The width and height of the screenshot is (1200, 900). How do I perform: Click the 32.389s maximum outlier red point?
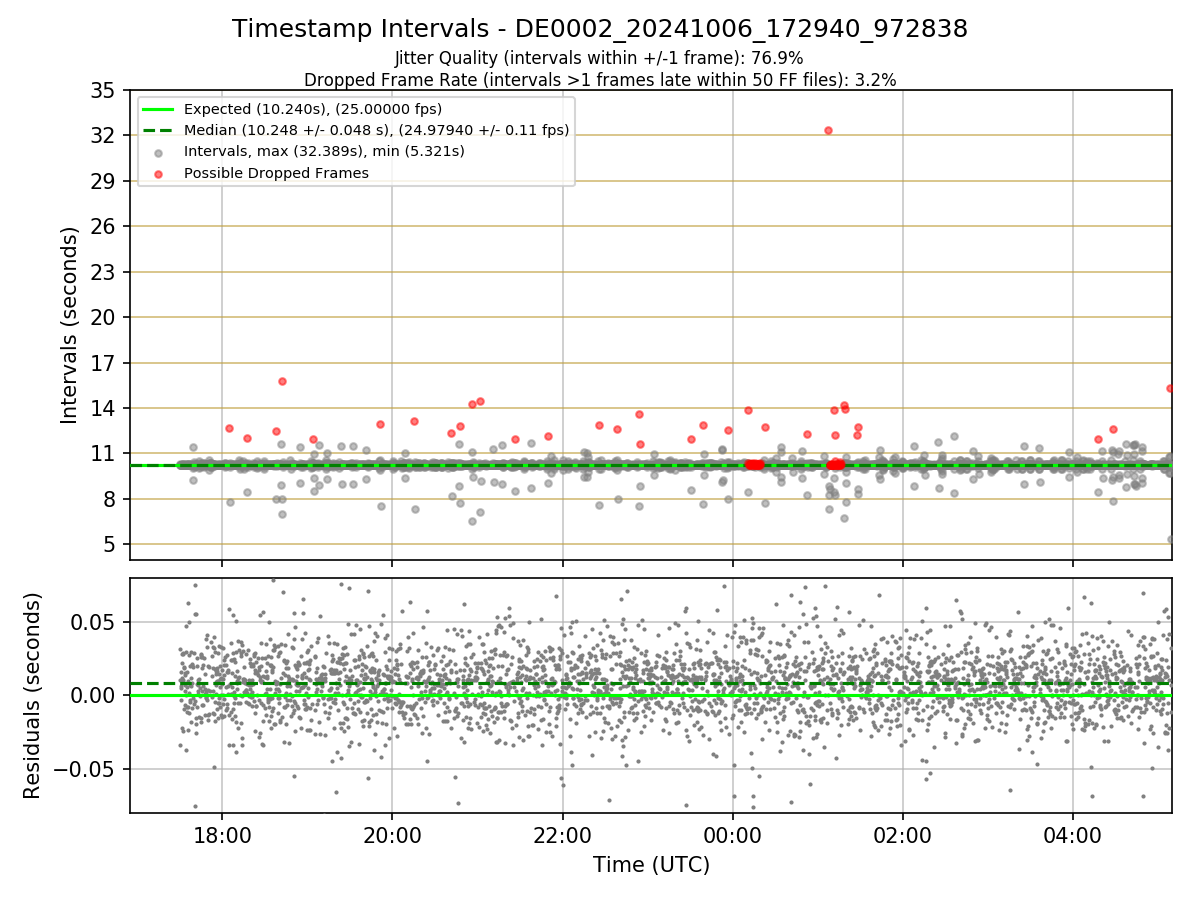pyautogui.click(x=828, y=130)
